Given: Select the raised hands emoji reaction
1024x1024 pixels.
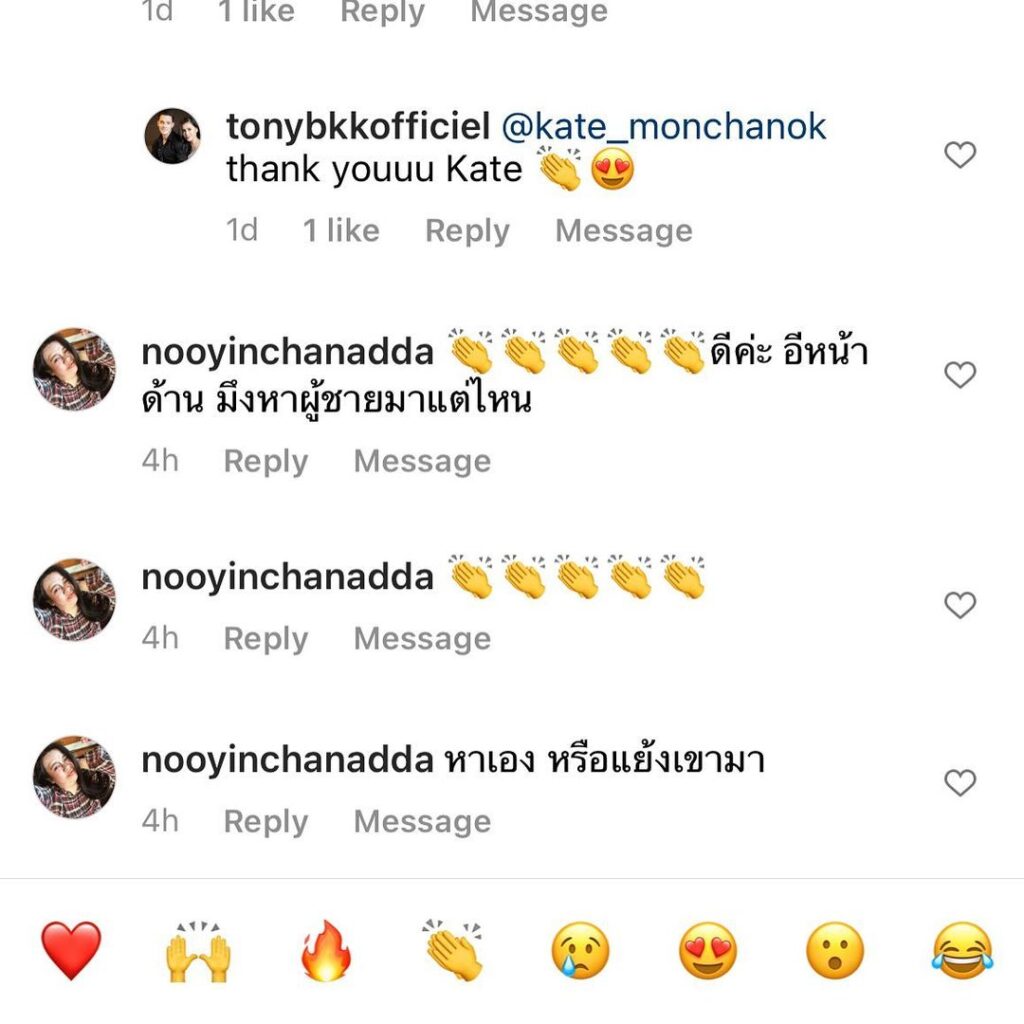Looking at the screenshot, I should coord(198,952).
